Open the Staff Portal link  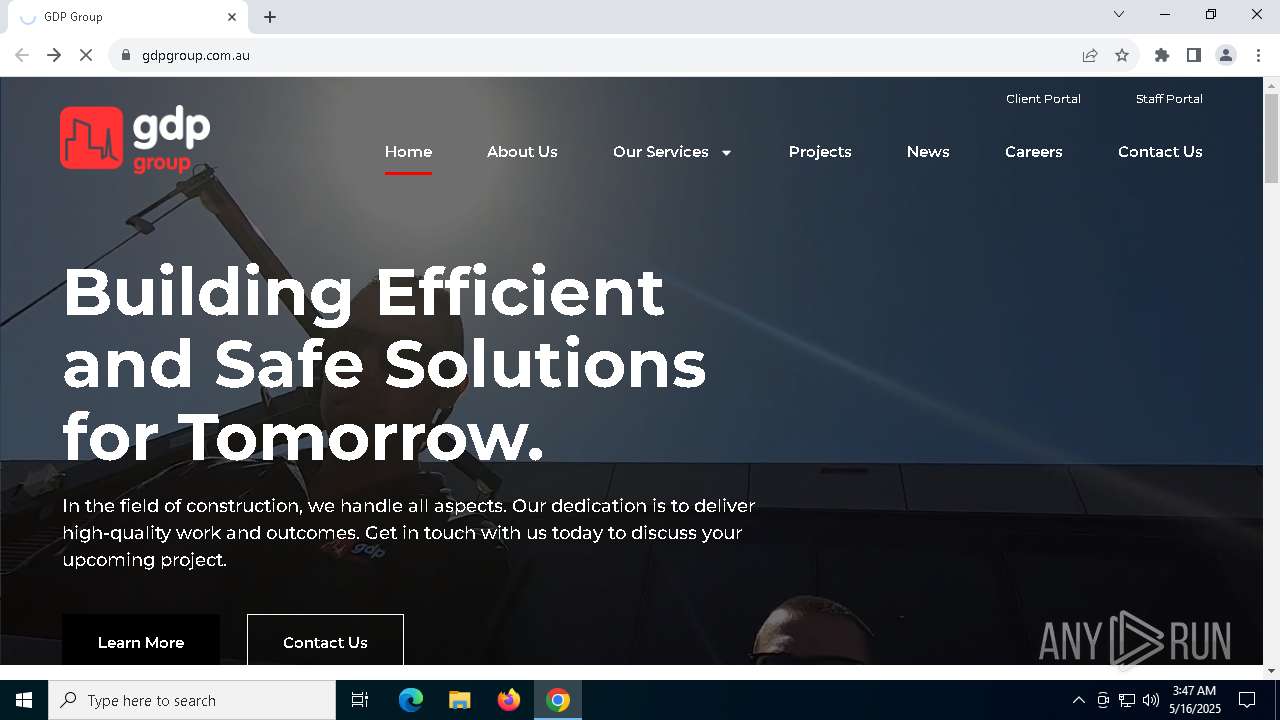[1169, 99]
